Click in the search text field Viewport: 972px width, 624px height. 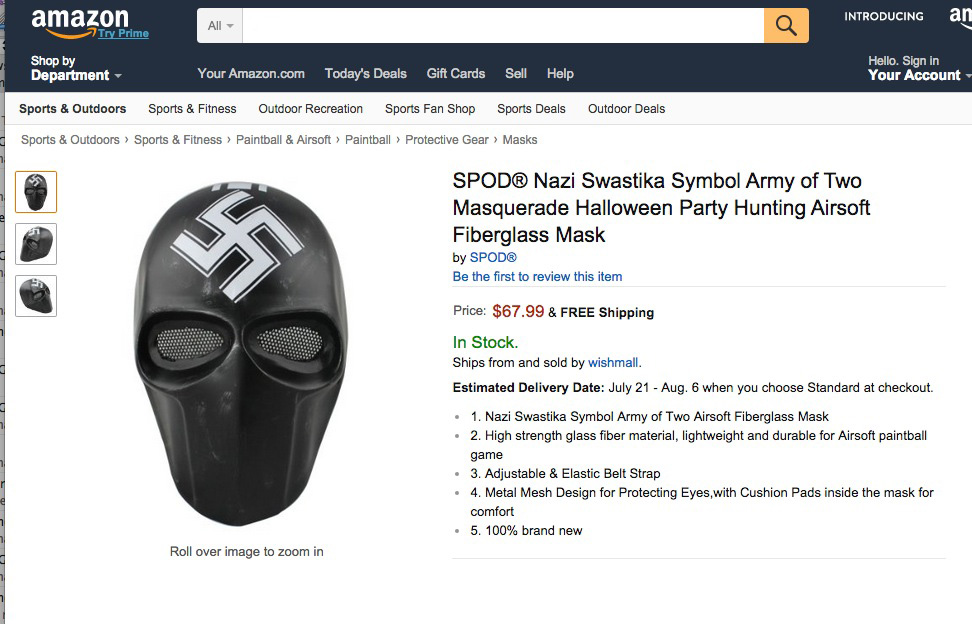point(503,26)
